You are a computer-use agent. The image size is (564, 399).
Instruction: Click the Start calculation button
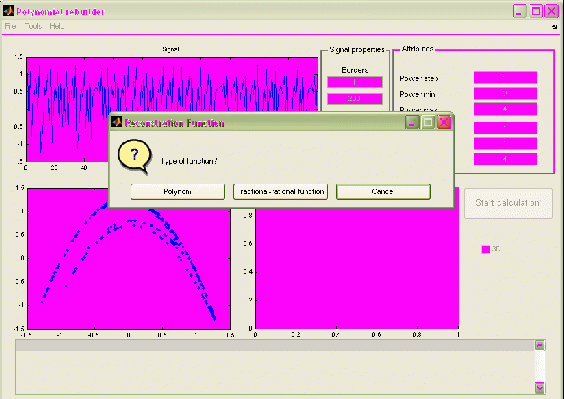coord(508,203)
